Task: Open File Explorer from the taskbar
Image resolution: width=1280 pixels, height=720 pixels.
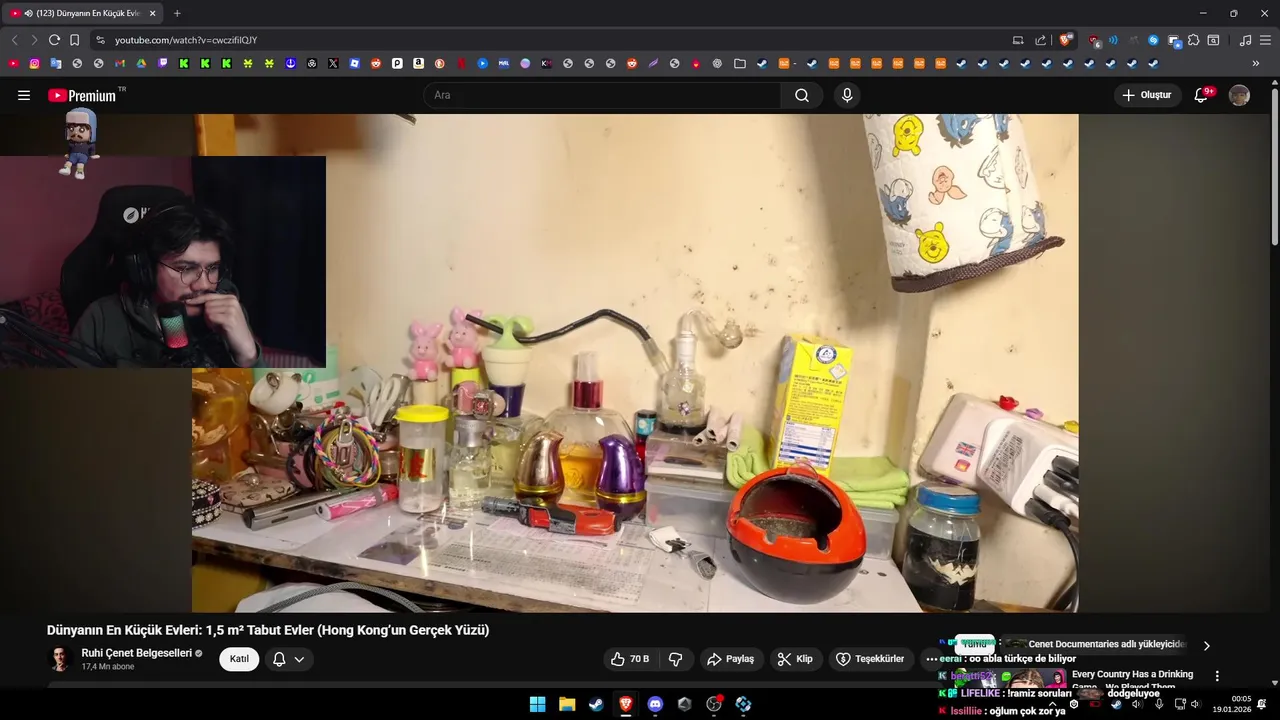Action: (567, 704)
